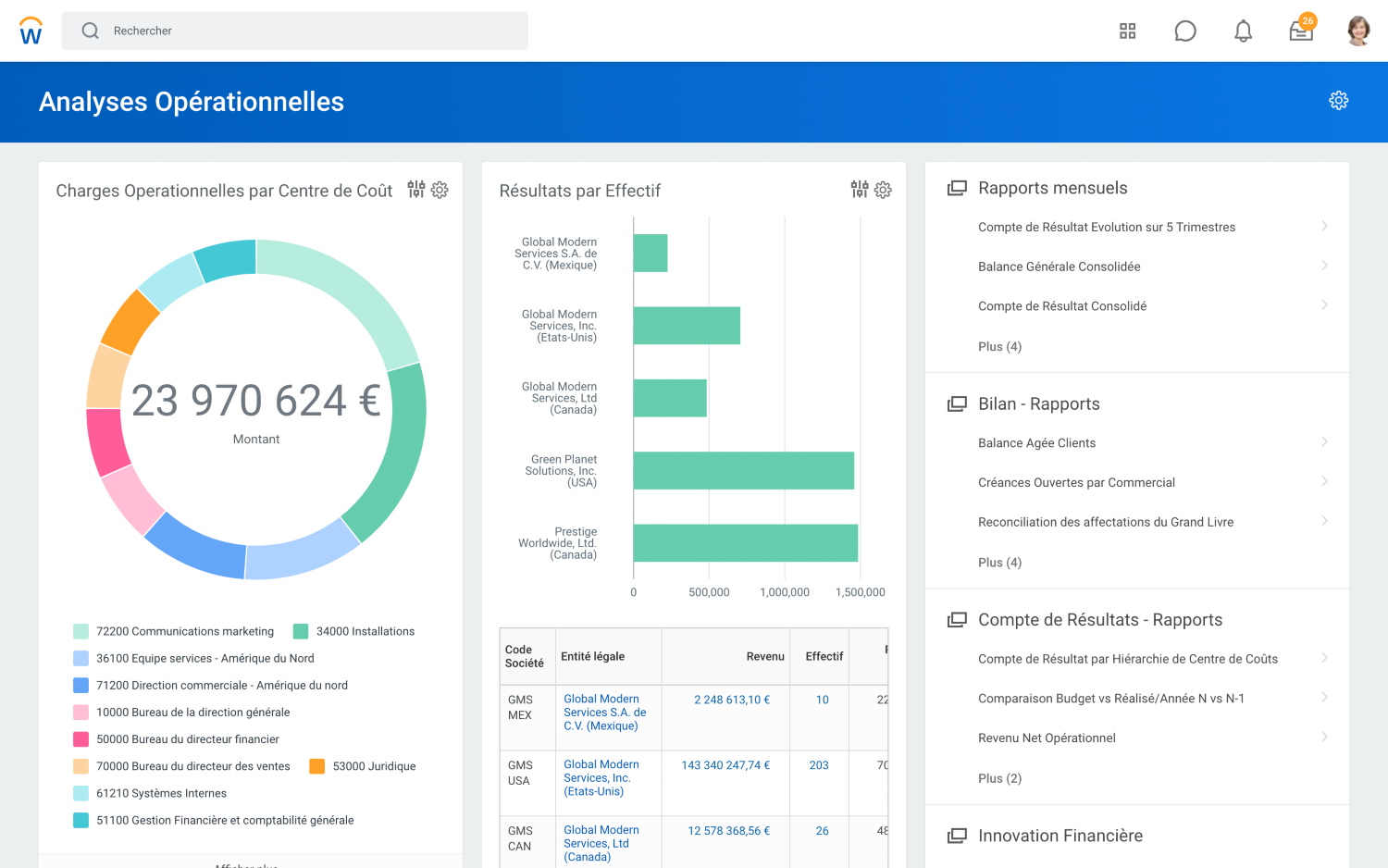Click 34000 Installations legend swatch
This screenshot has width=1388, height=868.
point(301,631)
